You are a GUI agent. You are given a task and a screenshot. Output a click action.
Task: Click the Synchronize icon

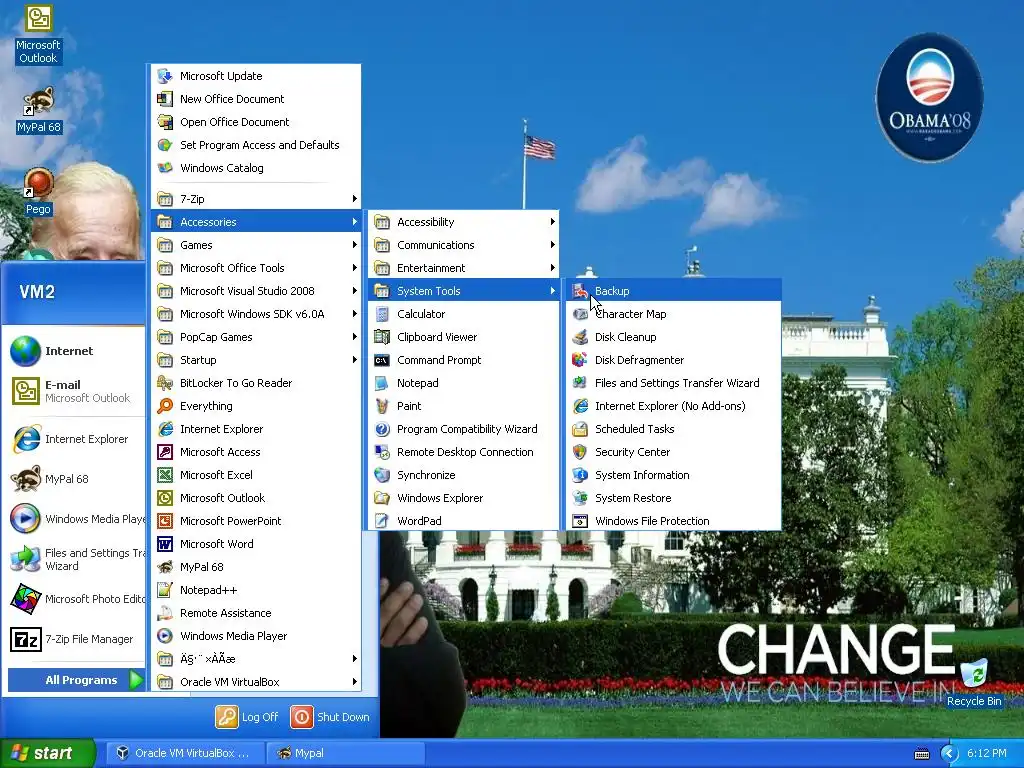pos(382,475)
